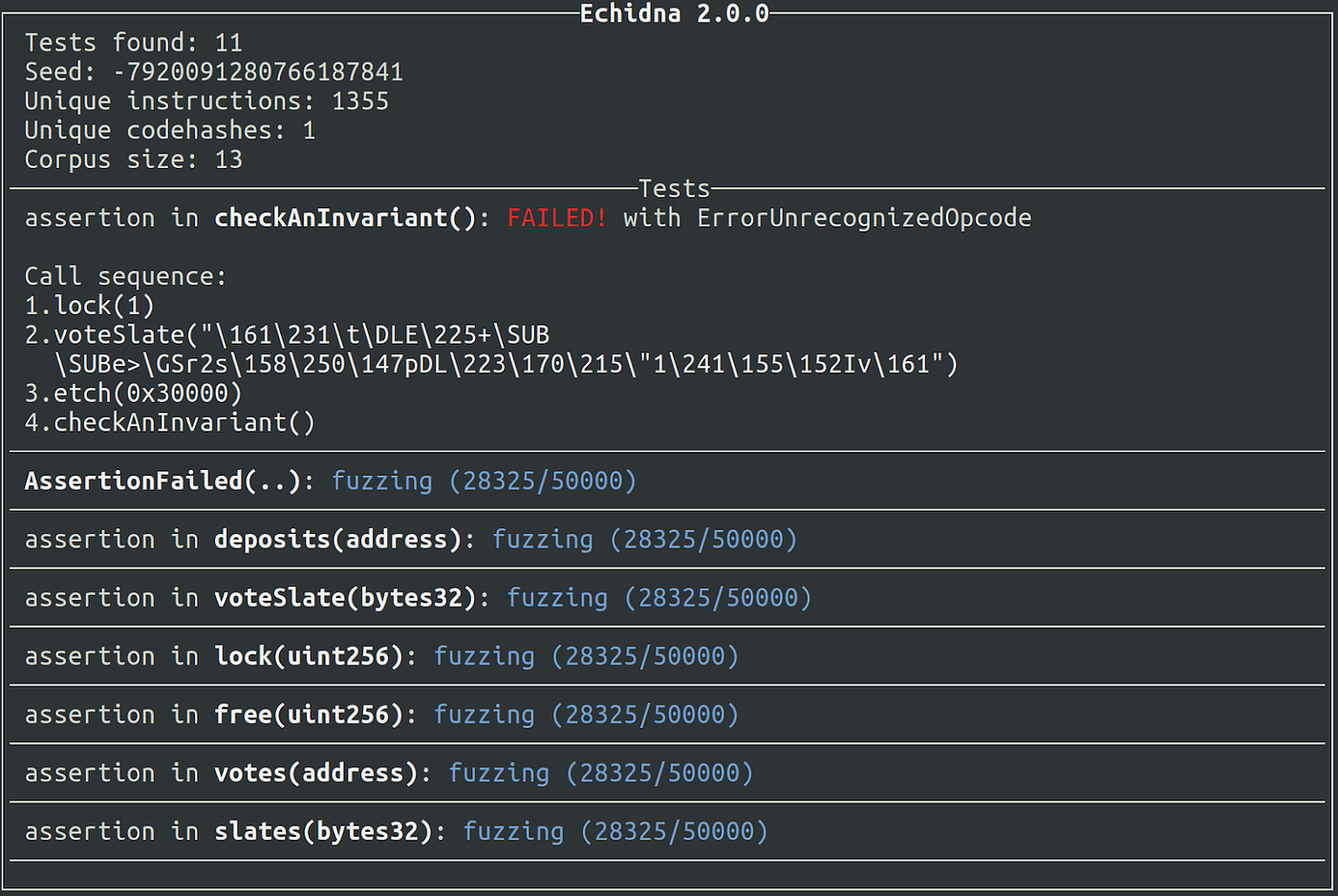The image size is (1338, 896).
Task: Click the 'assertion in lock(uint256)' row
Action: tap(668, 655)
